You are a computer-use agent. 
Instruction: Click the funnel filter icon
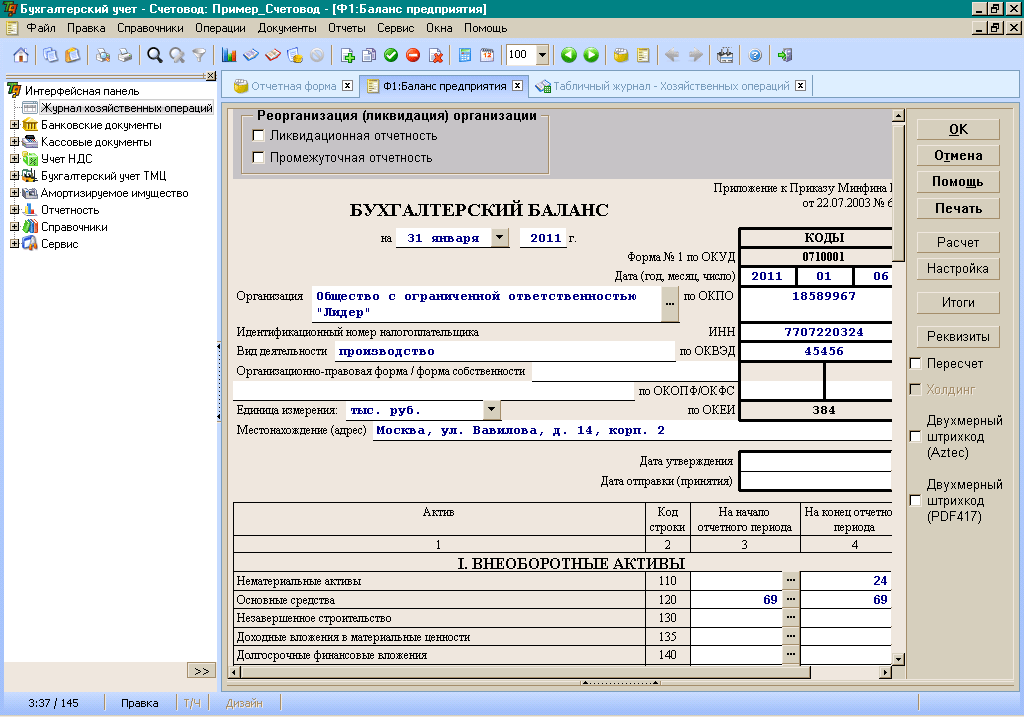[200, 55]
